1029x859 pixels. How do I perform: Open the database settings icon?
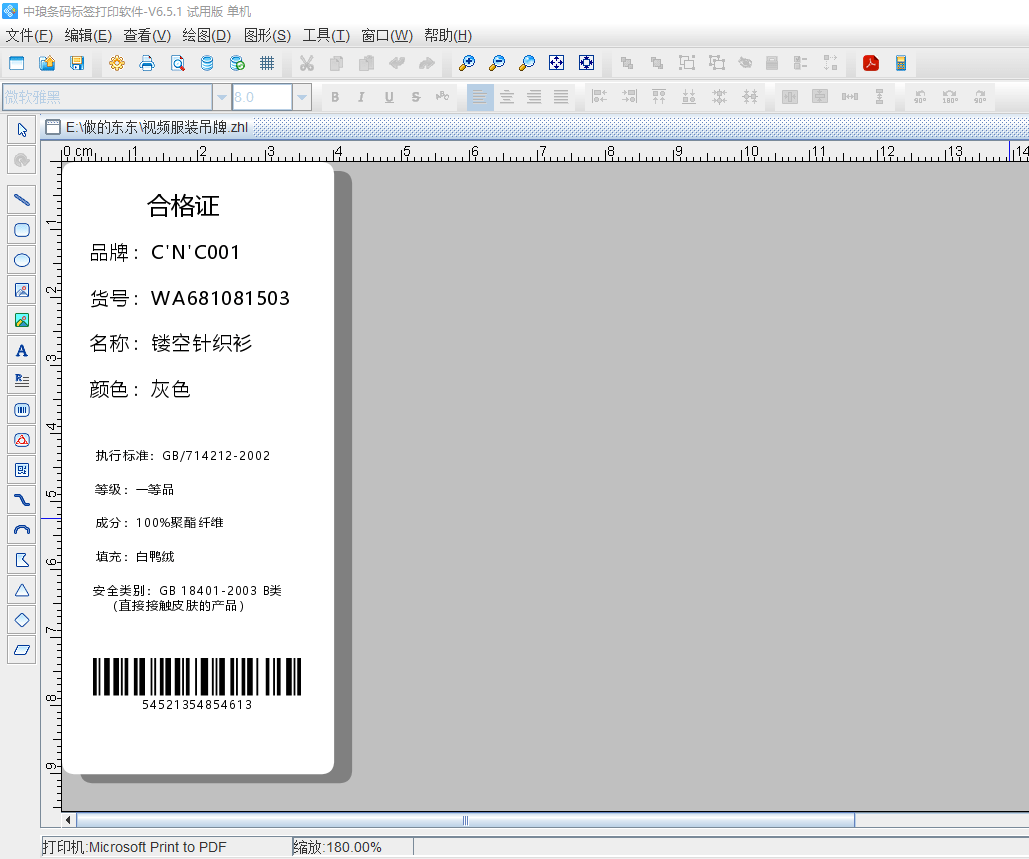[x=207, y=64]
